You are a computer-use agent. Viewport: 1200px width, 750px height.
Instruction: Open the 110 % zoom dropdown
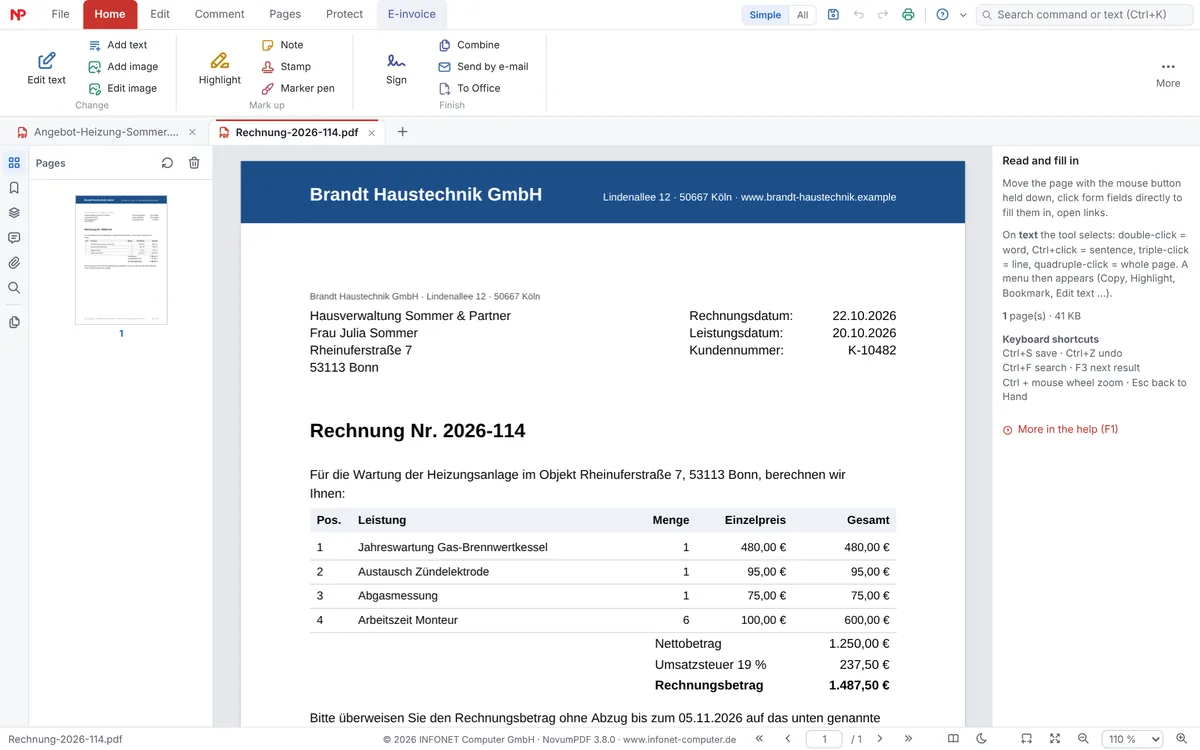click(x=1133, y=739)
